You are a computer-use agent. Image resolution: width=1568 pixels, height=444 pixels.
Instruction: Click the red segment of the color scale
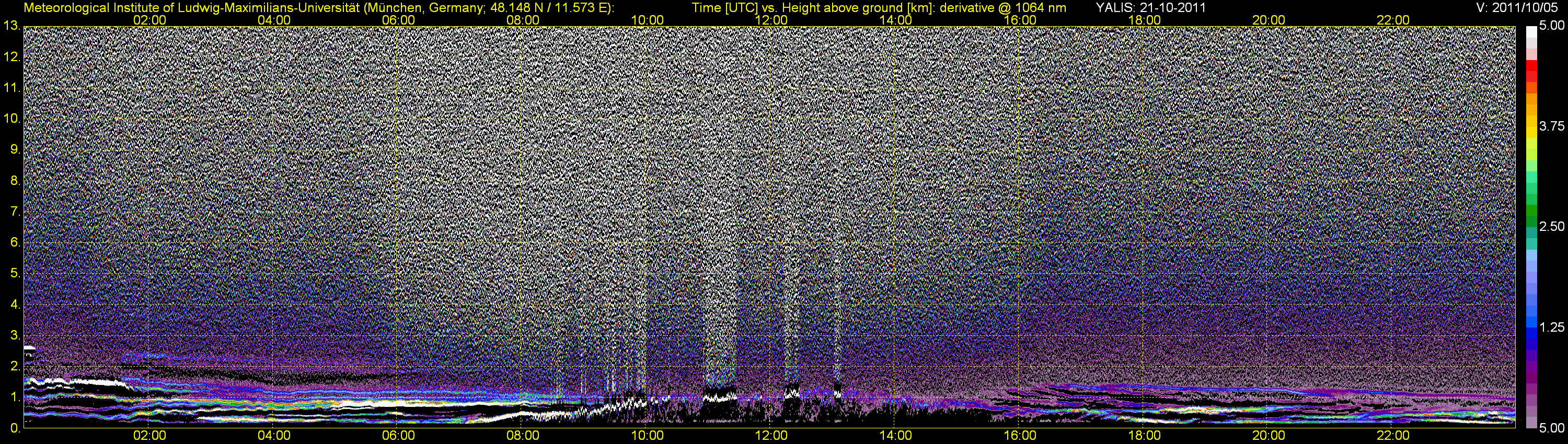1531,66
